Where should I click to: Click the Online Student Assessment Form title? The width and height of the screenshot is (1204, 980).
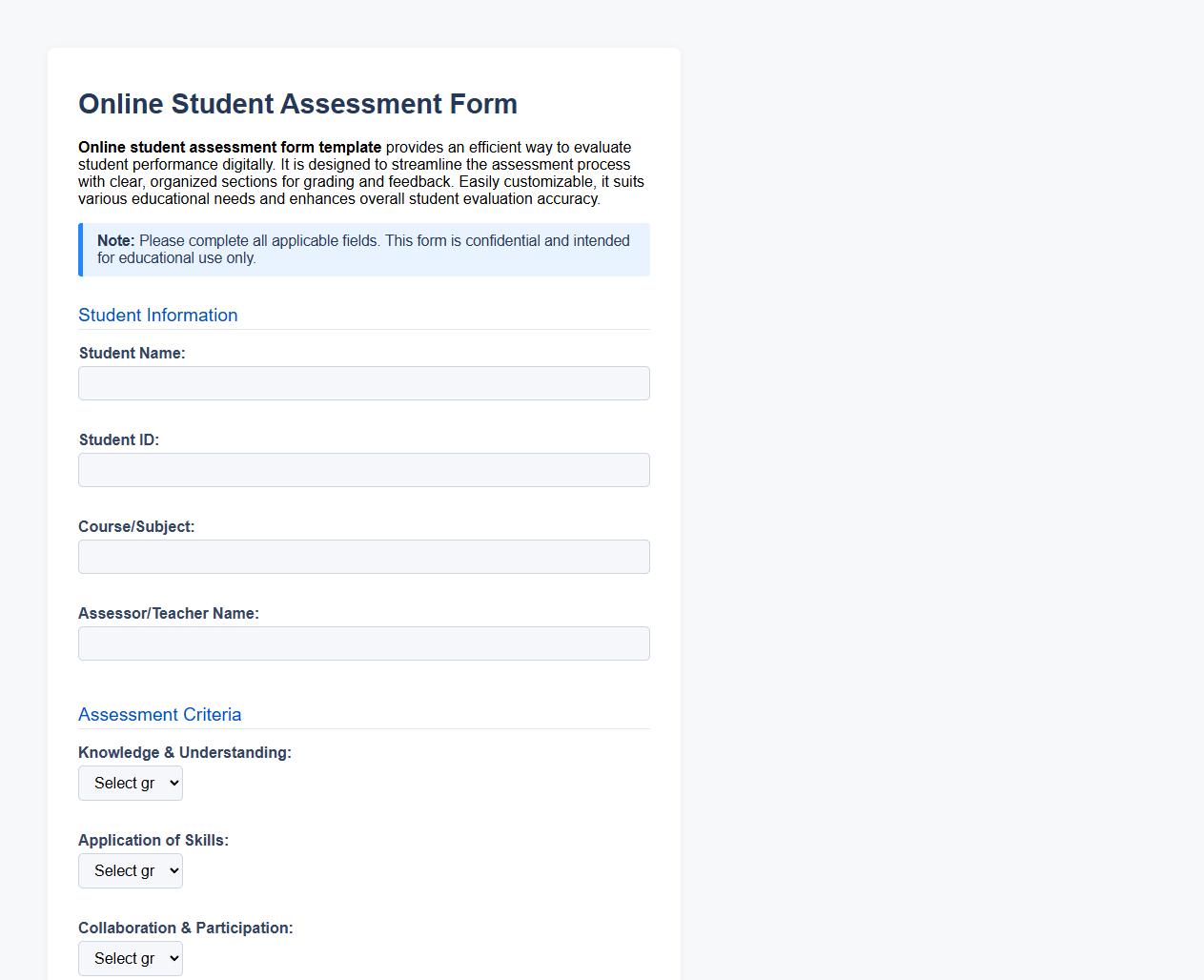[297, 104]
